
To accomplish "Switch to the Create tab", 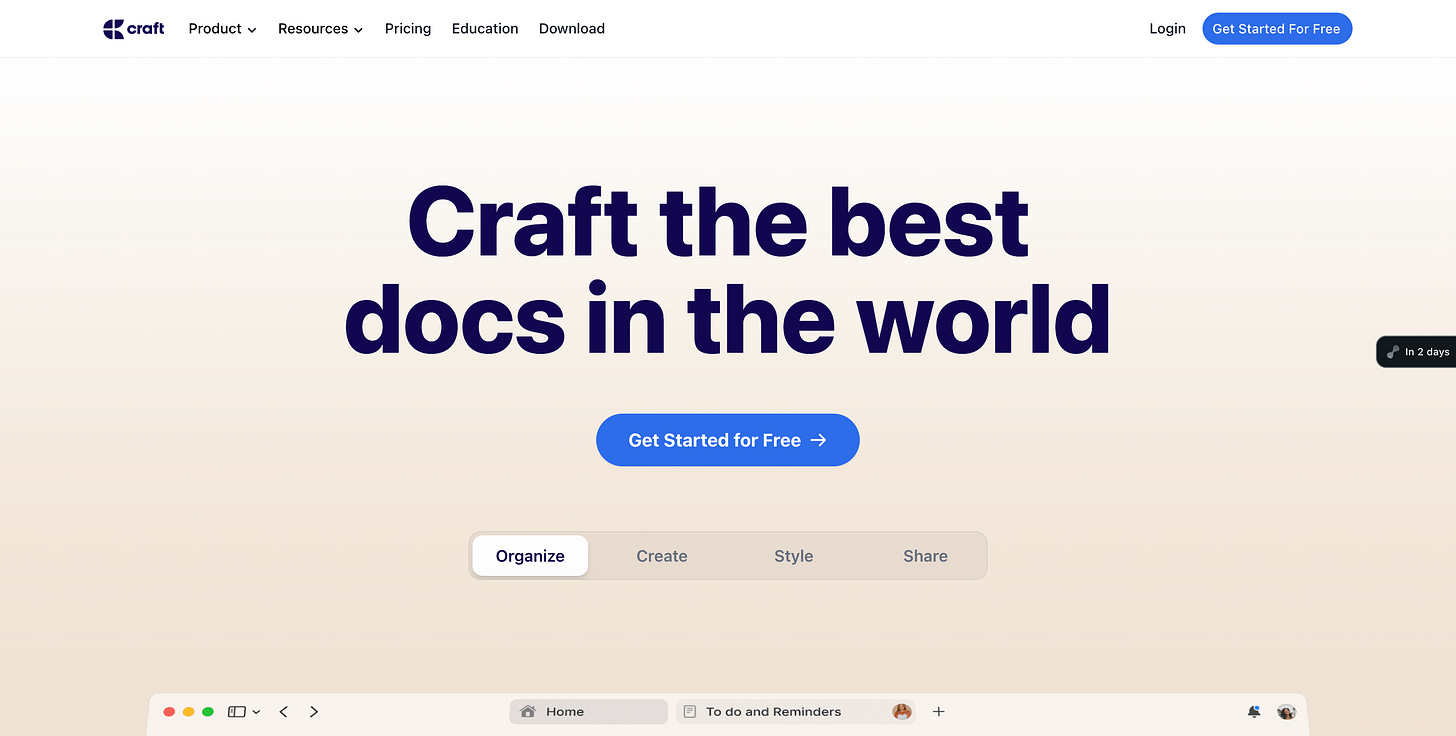I will pos(662,556).
